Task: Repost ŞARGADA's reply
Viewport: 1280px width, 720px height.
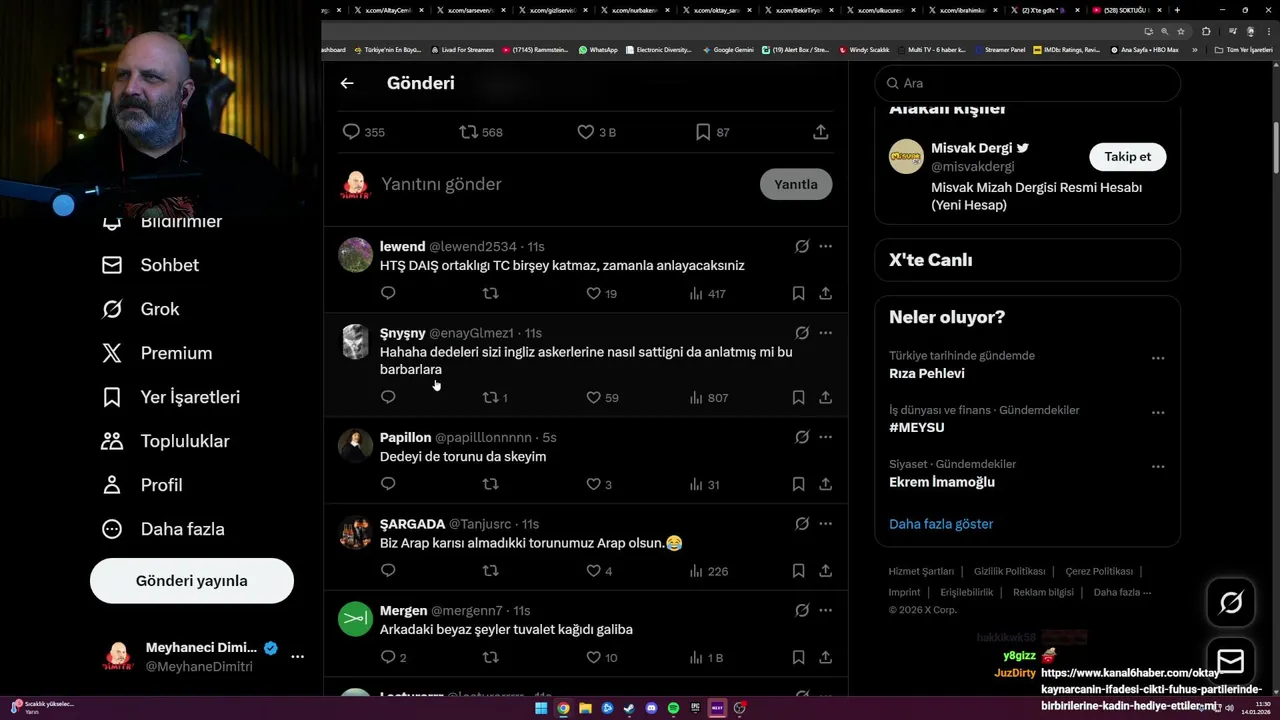Action: 490,571
